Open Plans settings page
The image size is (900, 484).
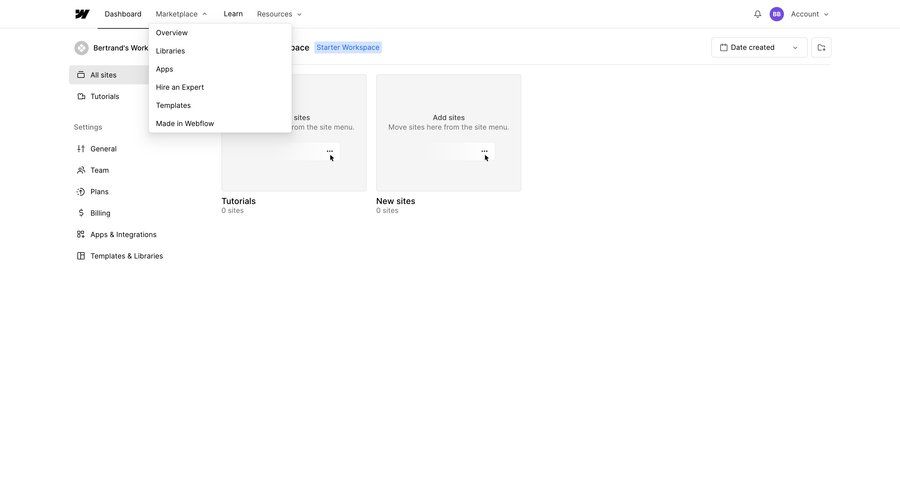point(99,192)
